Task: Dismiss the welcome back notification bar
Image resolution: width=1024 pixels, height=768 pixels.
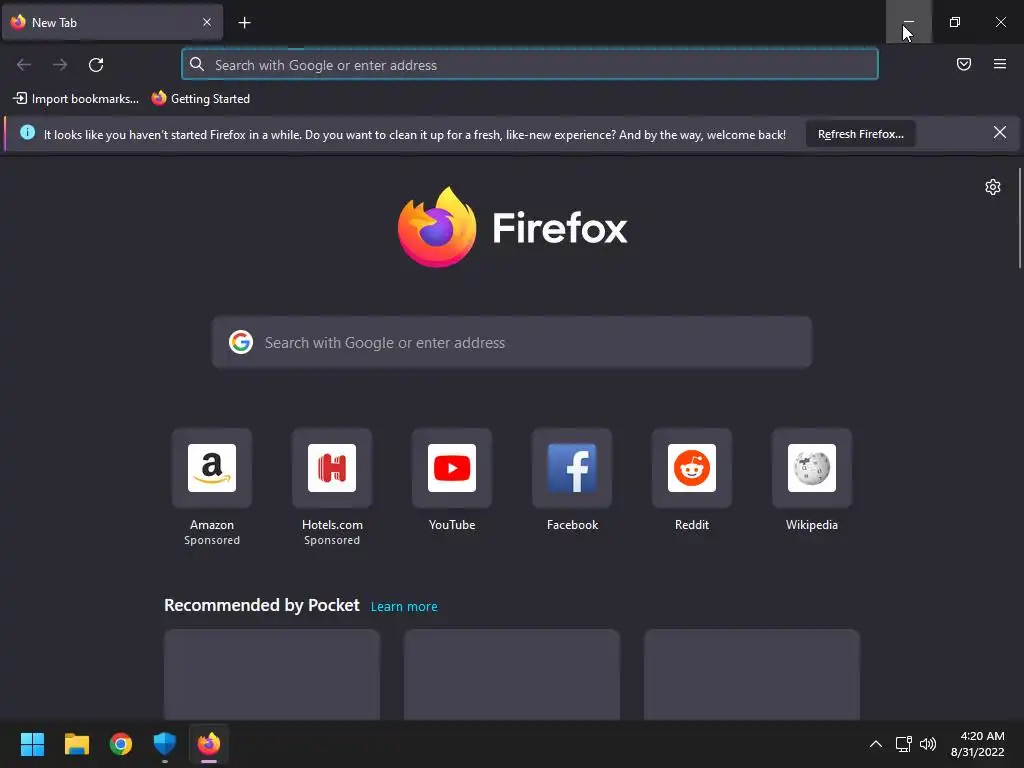Action: 999,133
